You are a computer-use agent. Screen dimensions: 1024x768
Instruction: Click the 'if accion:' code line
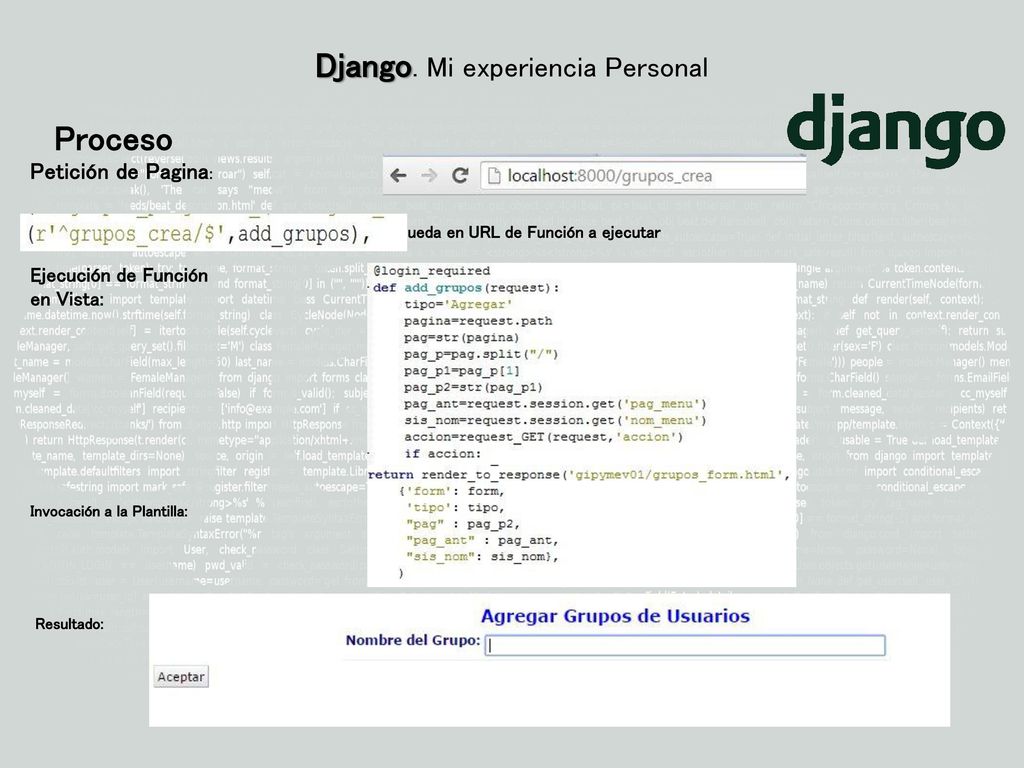tap(442, 454)
